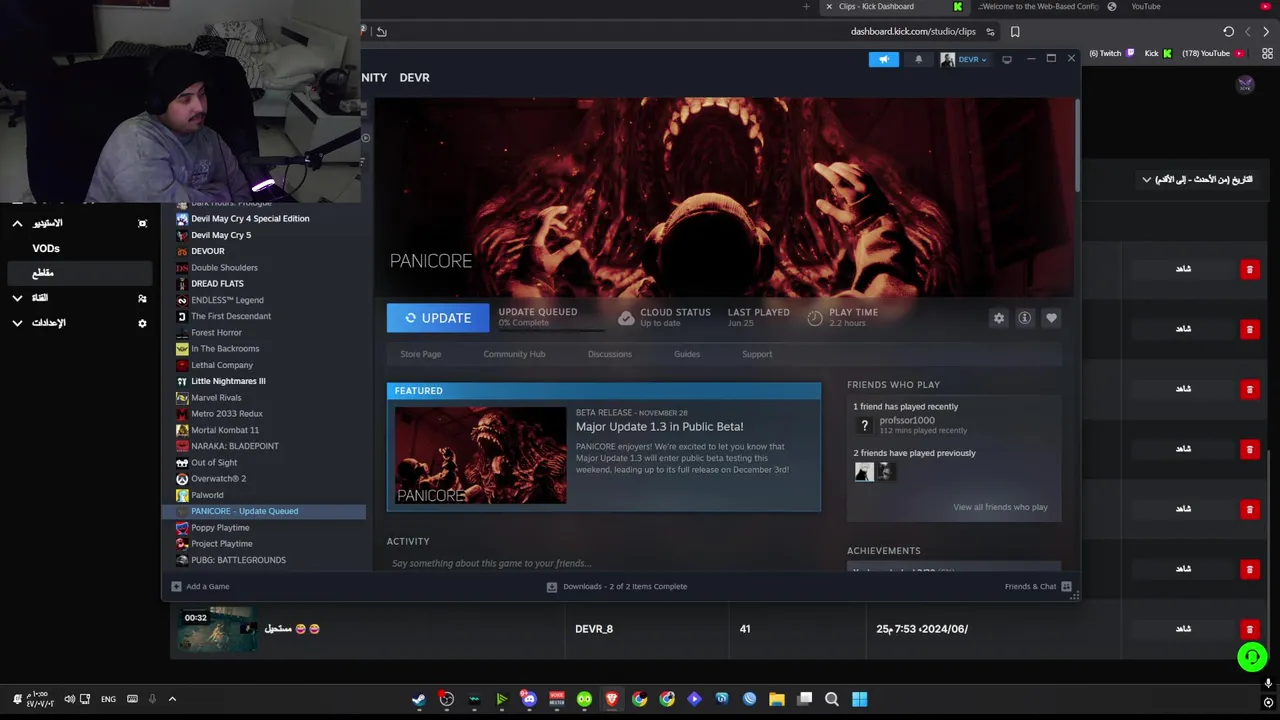Switch to the YouTube browser tab
This screenshot has width=1280, height=720.
click(x=1145, y=6)
